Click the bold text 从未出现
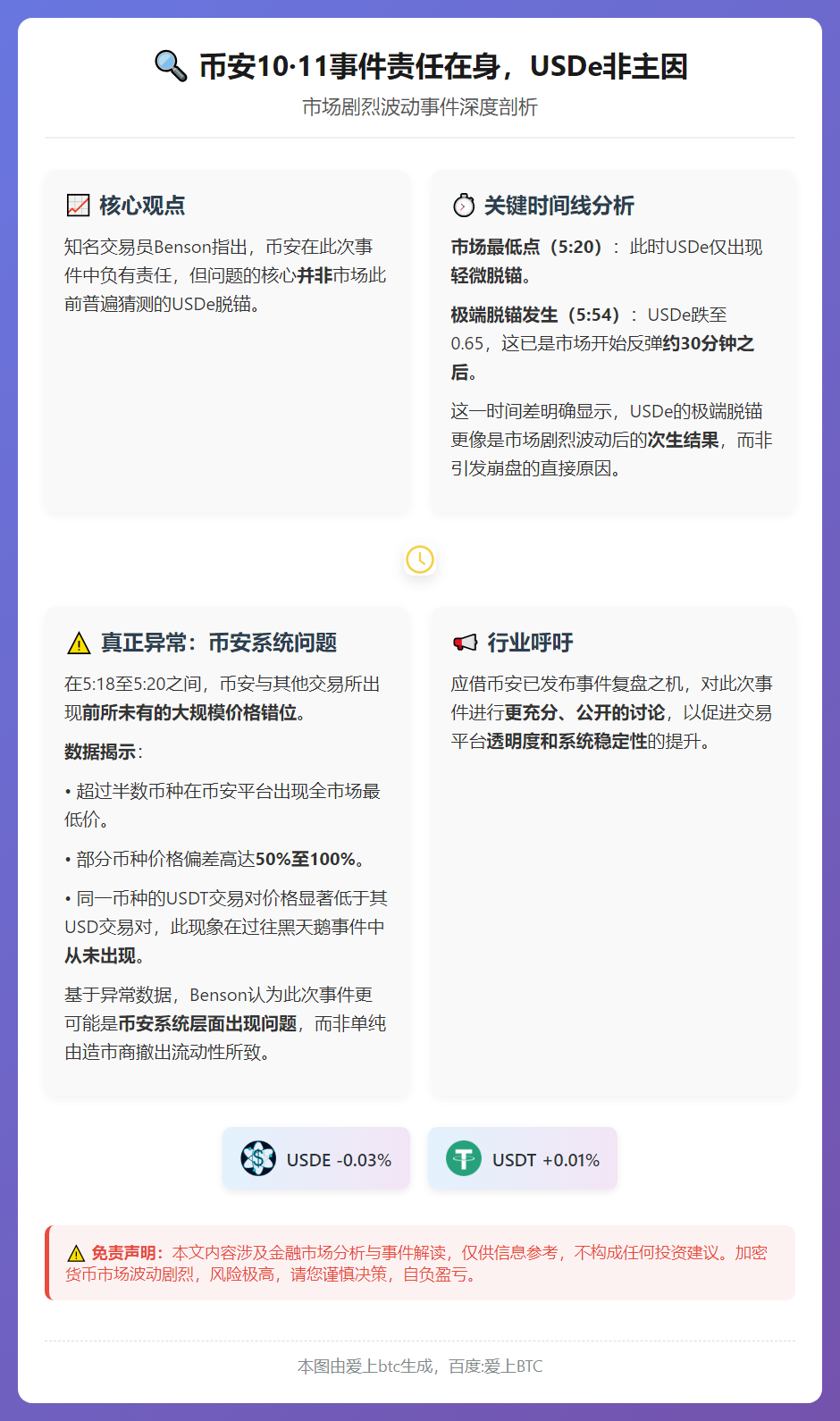840x1421 pixels. [100, 956]
